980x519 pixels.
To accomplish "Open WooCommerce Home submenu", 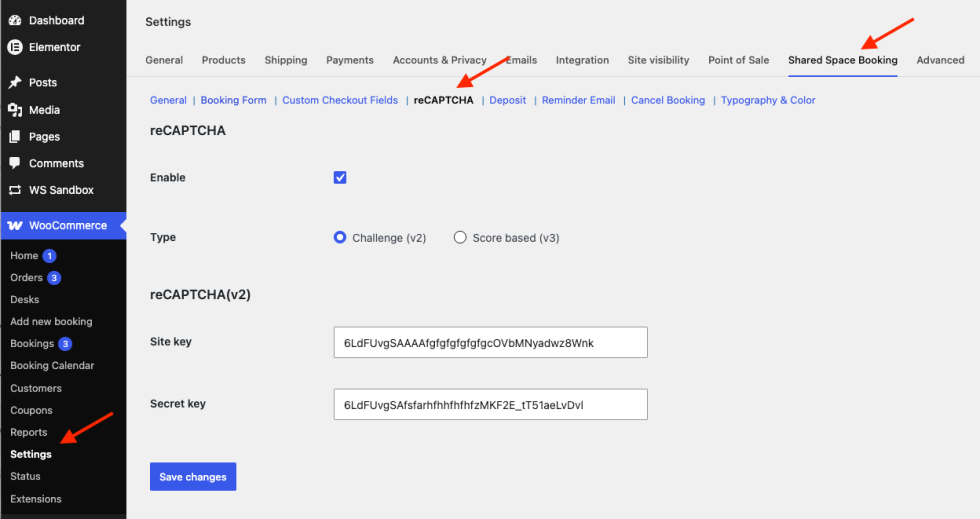I will [x=24, y=256].
